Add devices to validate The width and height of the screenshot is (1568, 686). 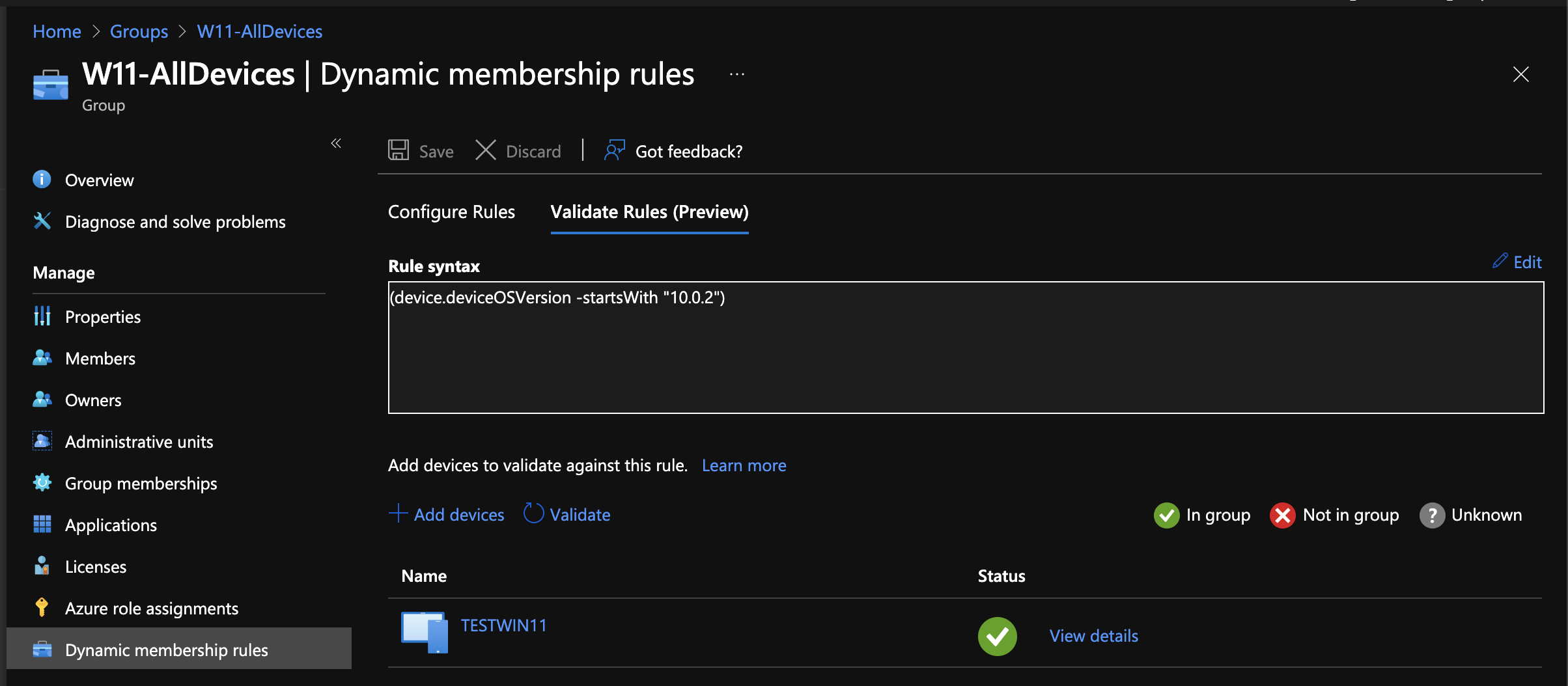(x=447, y=515)
